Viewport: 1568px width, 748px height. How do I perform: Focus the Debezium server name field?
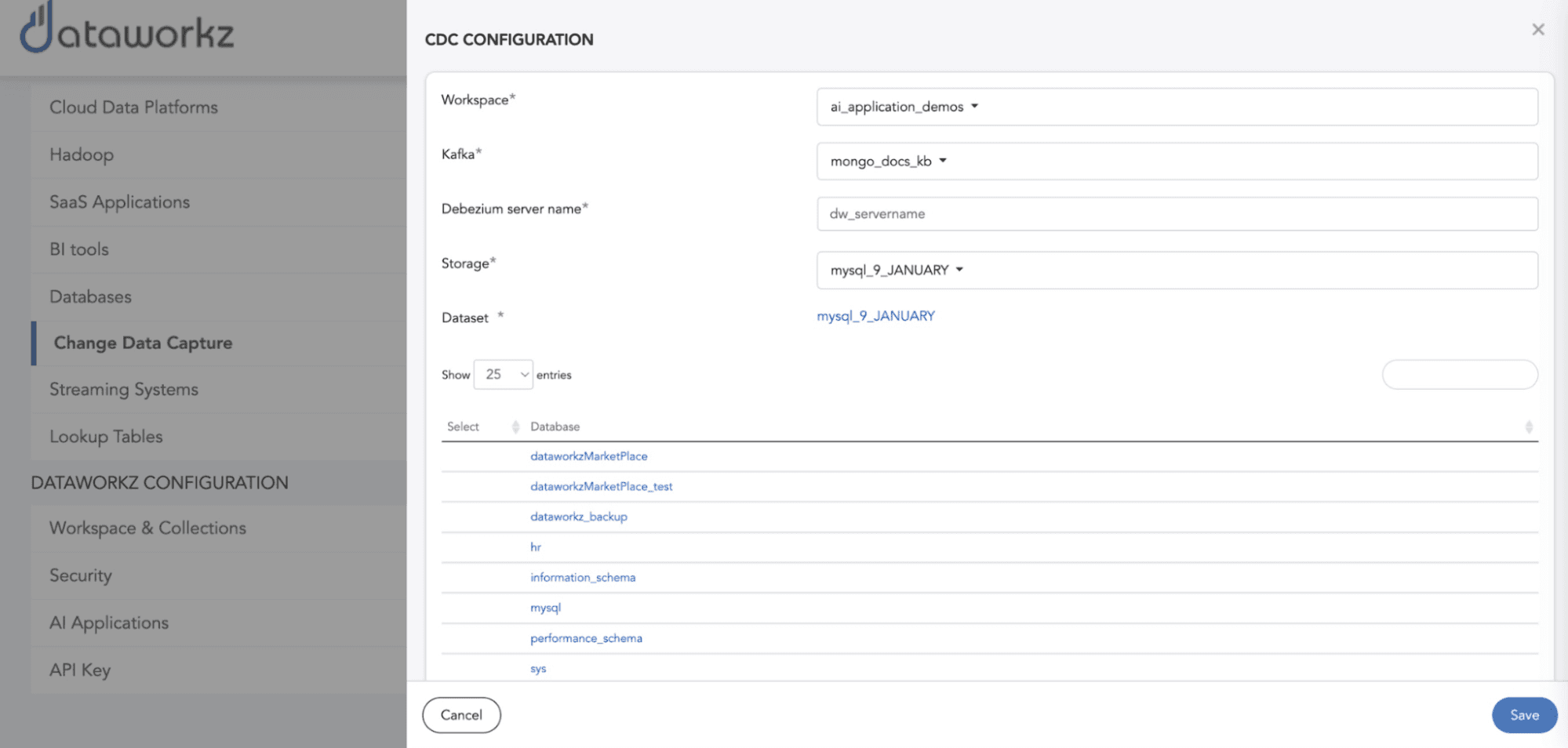(1177, 214)
